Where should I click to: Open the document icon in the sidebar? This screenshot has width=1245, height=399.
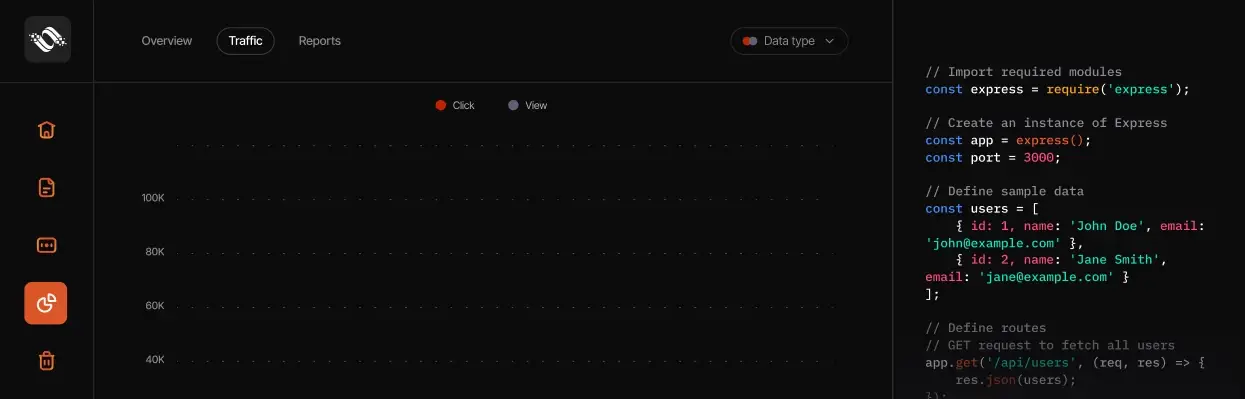46,187
